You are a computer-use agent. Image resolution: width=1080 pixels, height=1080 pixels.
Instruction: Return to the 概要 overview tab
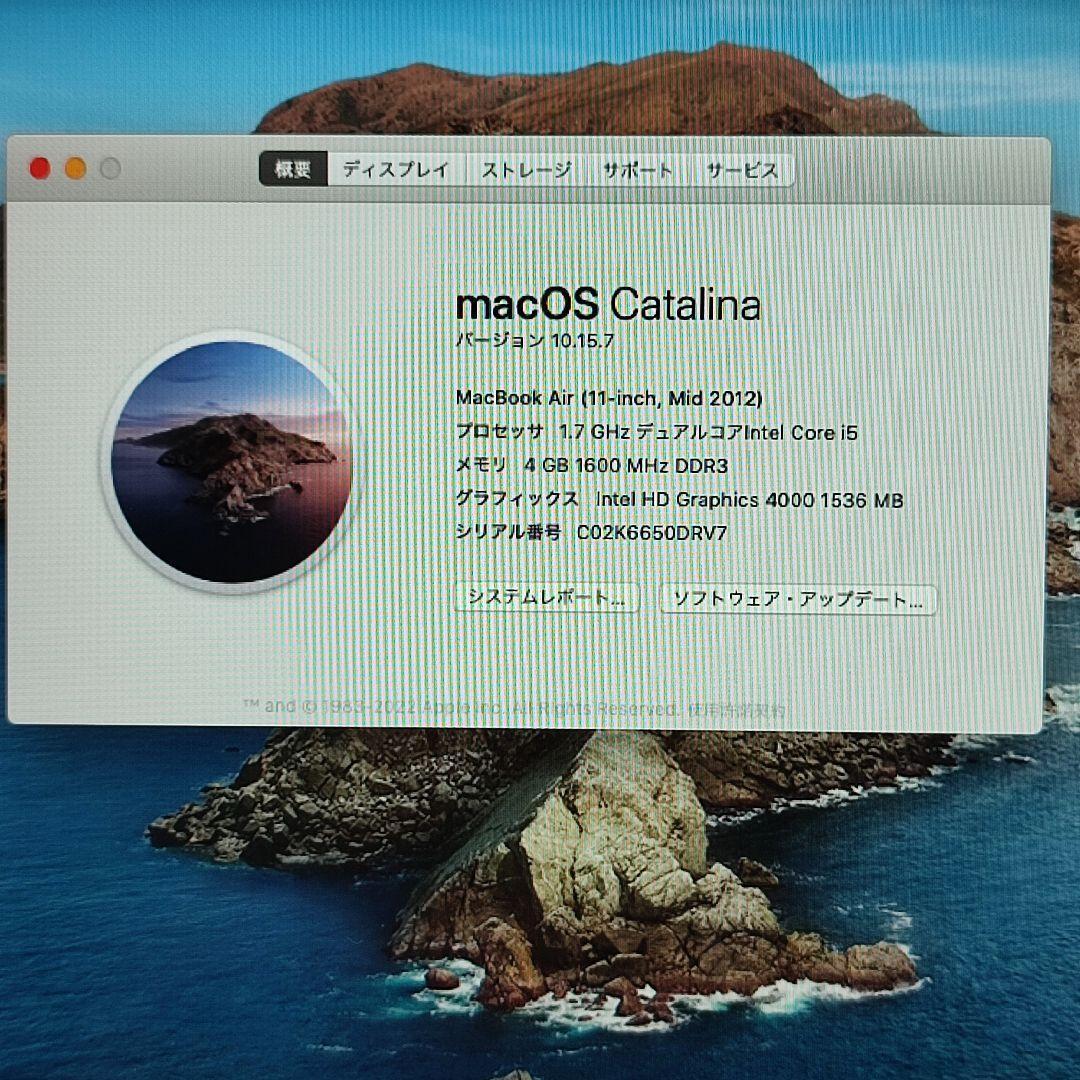click(294, 168)
